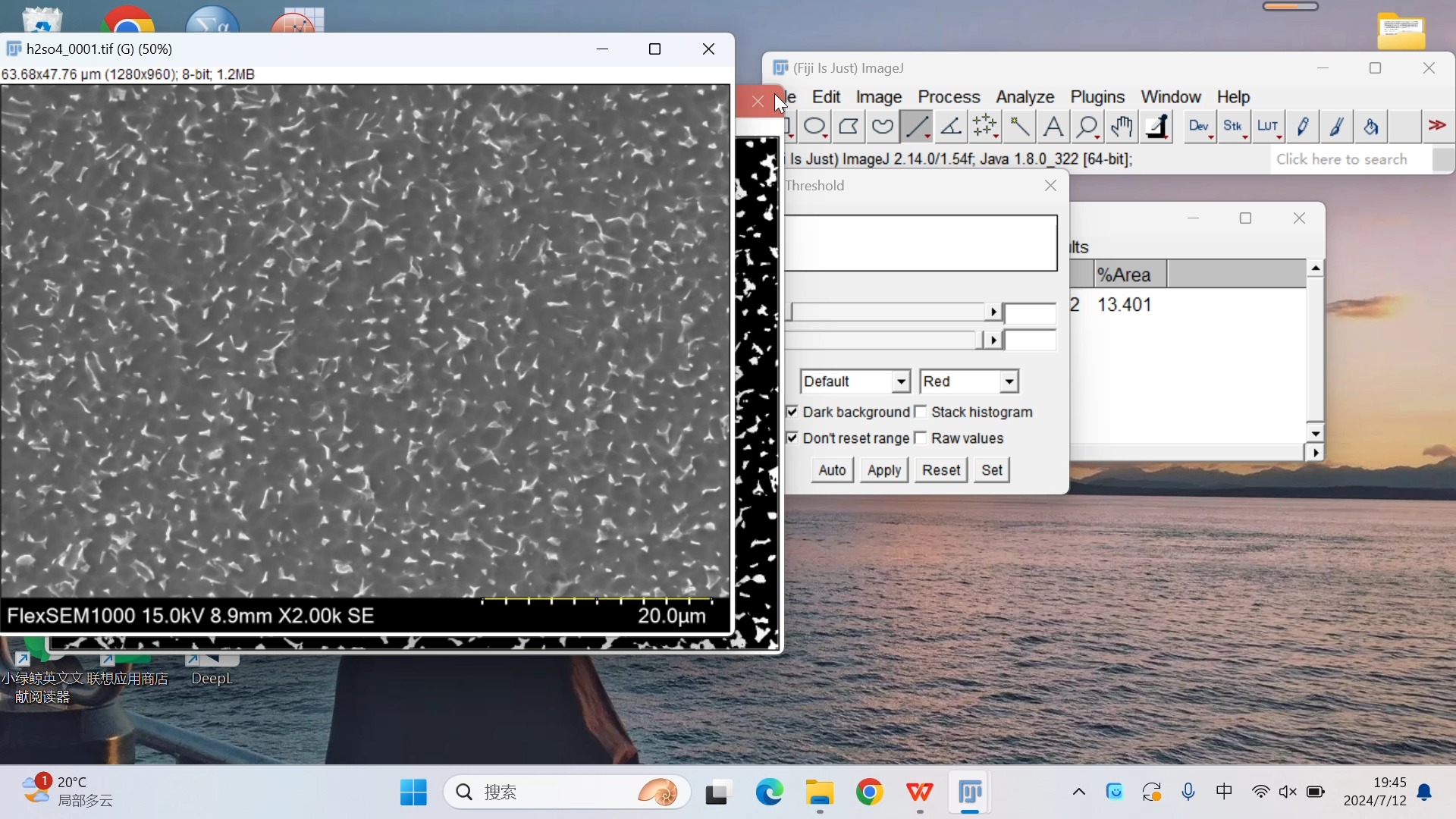
Task: Click the Apply threshold button
Action: [883, 470]
